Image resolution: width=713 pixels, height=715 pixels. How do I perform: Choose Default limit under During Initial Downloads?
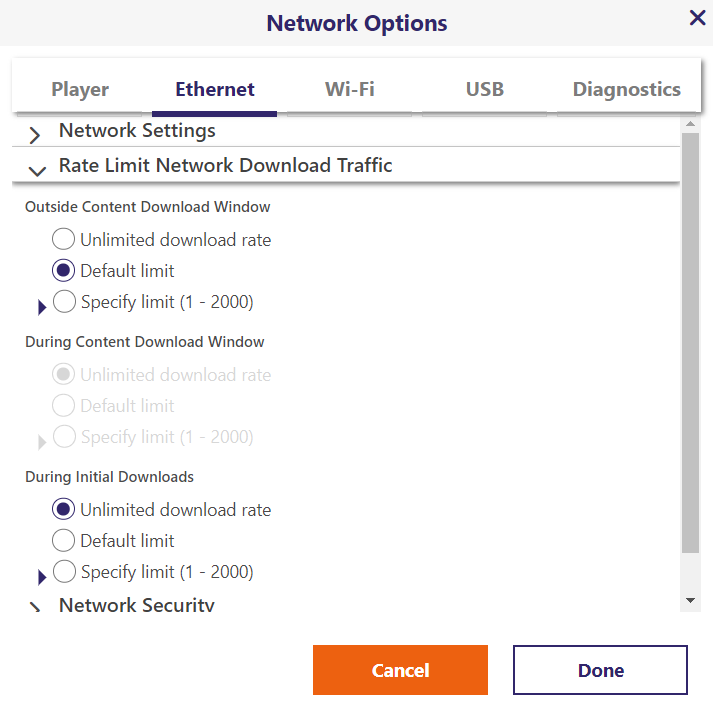63,541
